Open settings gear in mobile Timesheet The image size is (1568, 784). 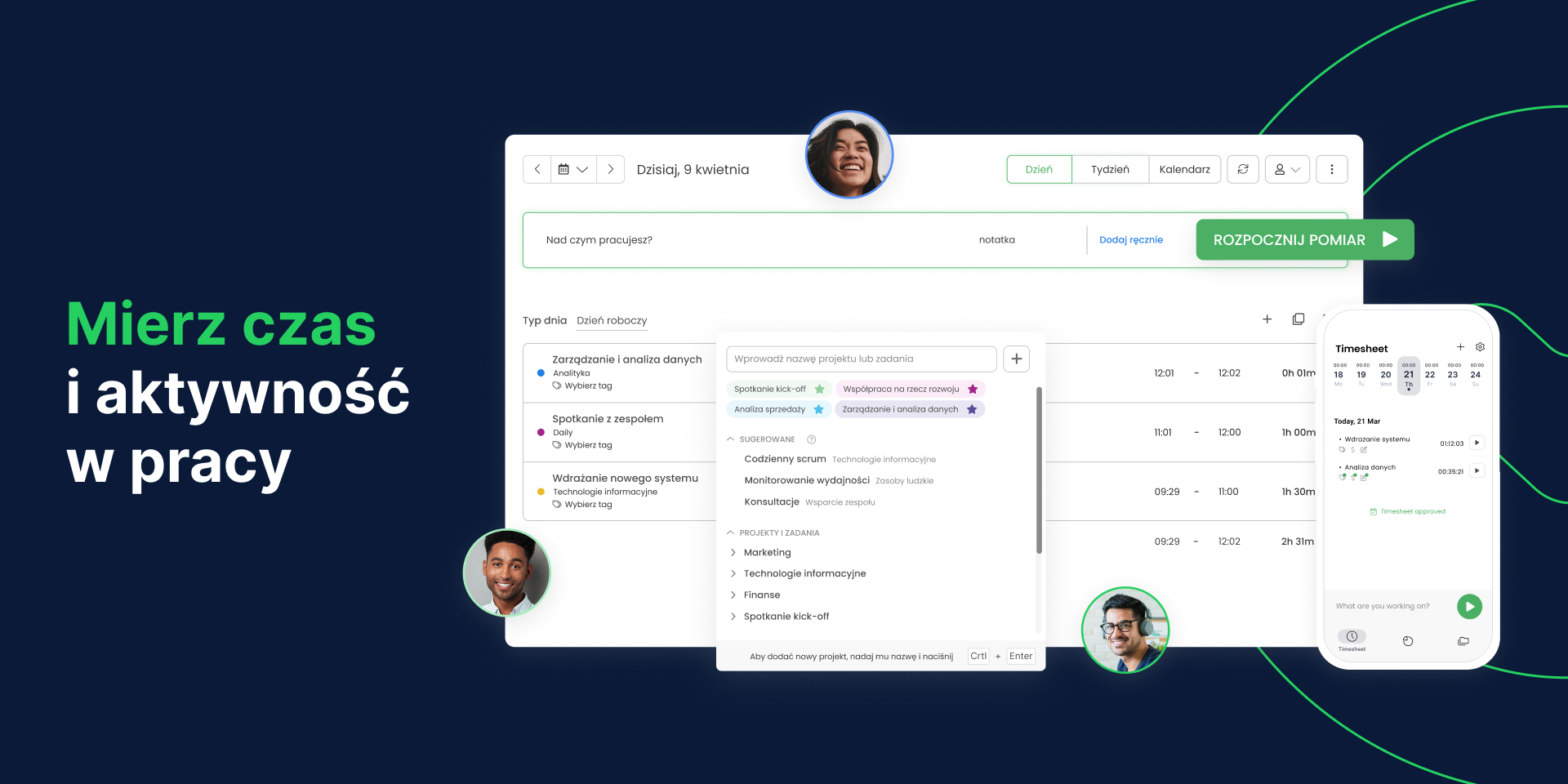[1480, 347]
